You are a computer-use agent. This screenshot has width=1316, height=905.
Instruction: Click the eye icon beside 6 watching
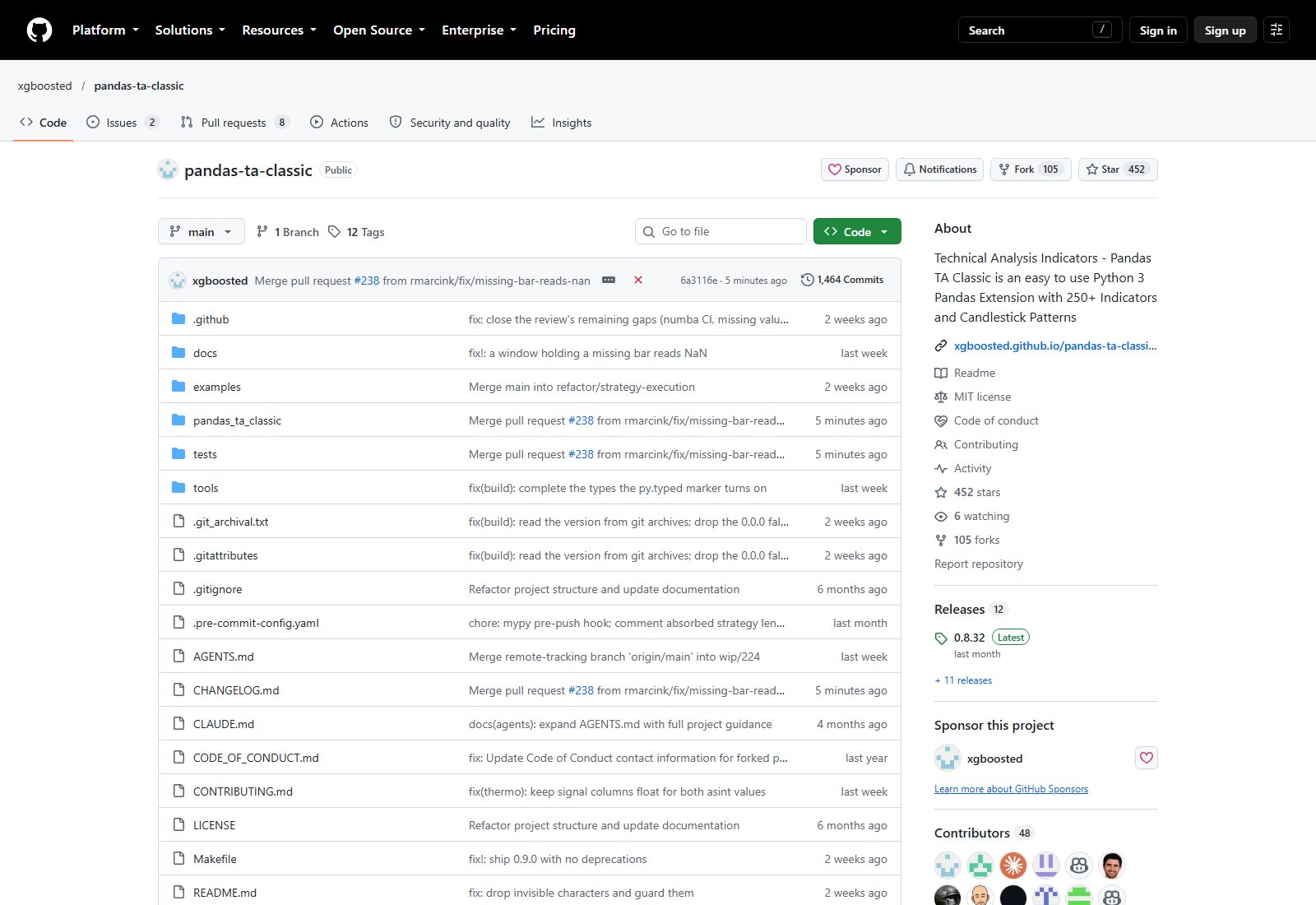coord(941,516)
